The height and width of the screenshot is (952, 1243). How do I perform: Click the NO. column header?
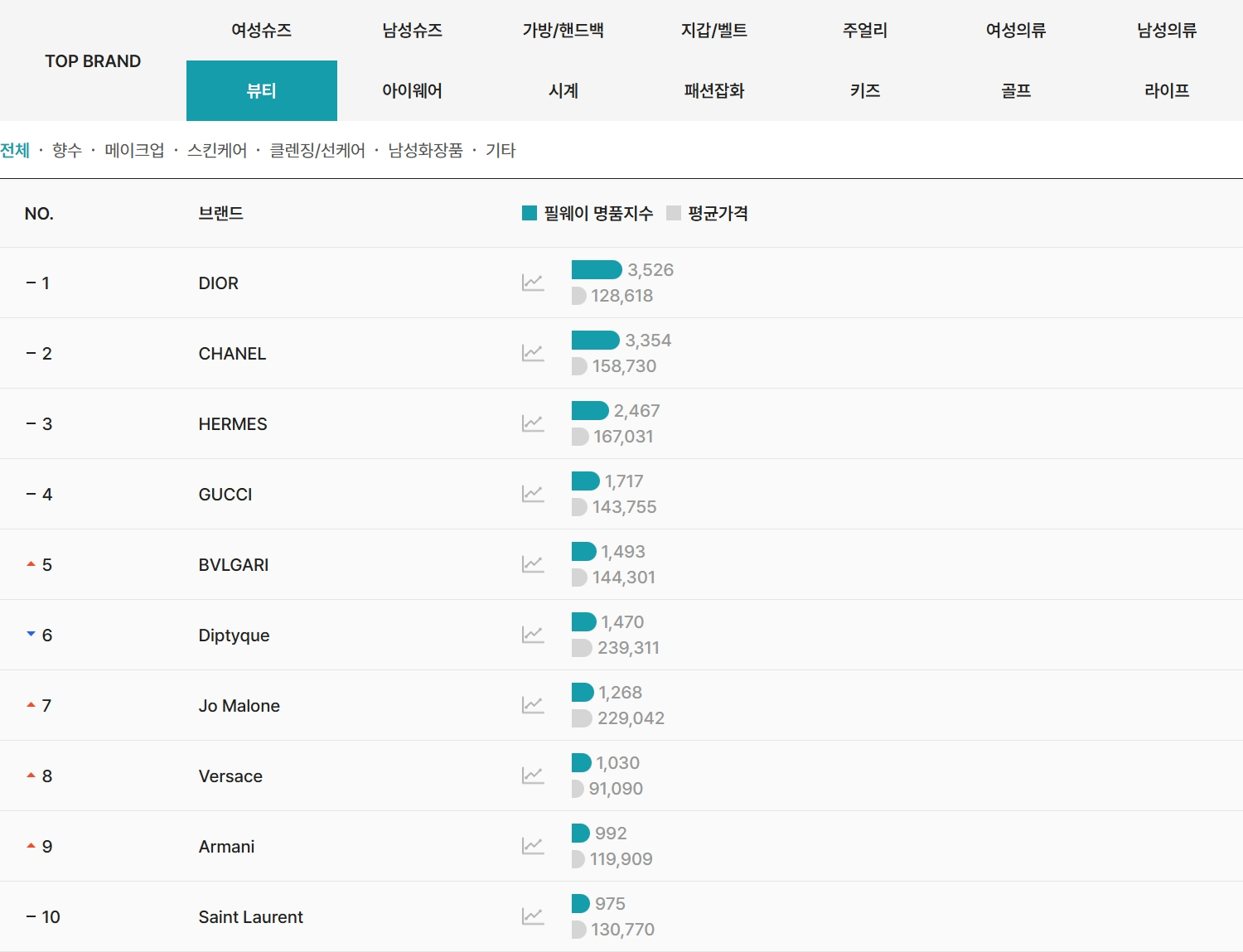pyautogui.click(x=39, y=214)
